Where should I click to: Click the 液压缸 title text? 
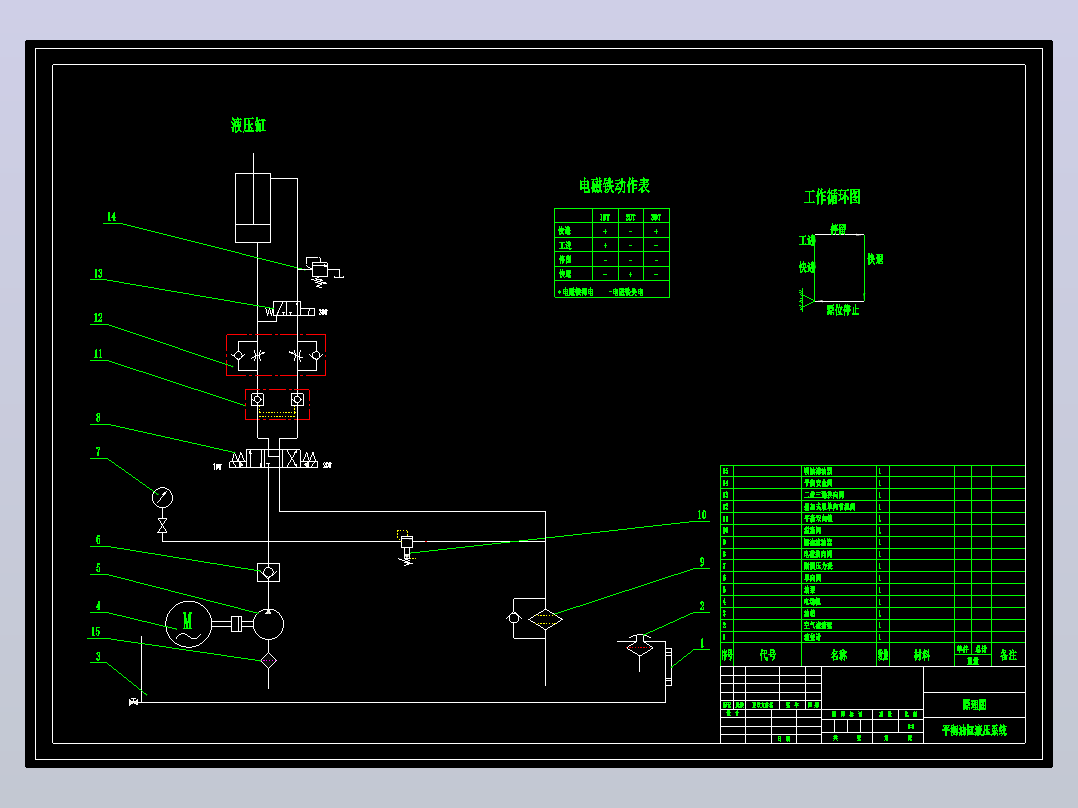tap(248, 125)
